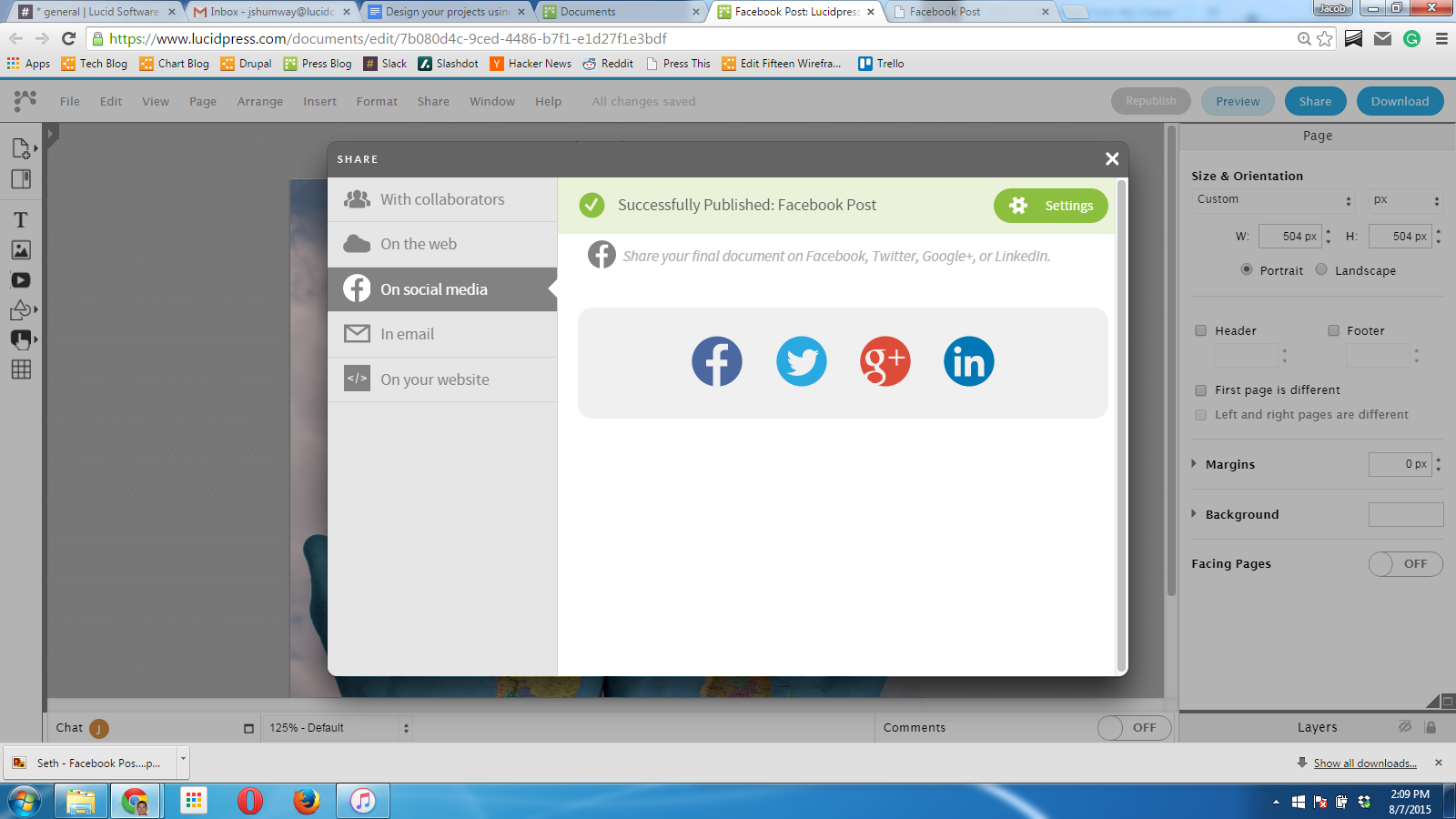The image size is (1456, 819).
Task: Click the green Settings button
Action: click(x=1050, y=206)
